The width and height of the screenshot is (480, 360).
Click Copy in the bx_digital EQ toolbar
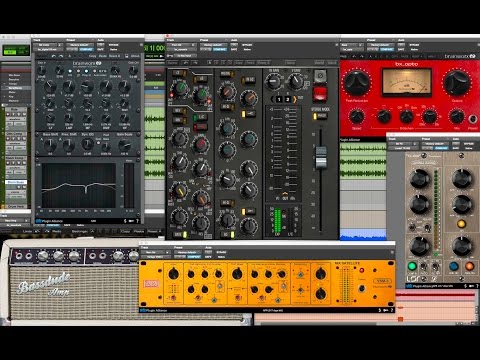pyautogui.click(x=92, y=56)
